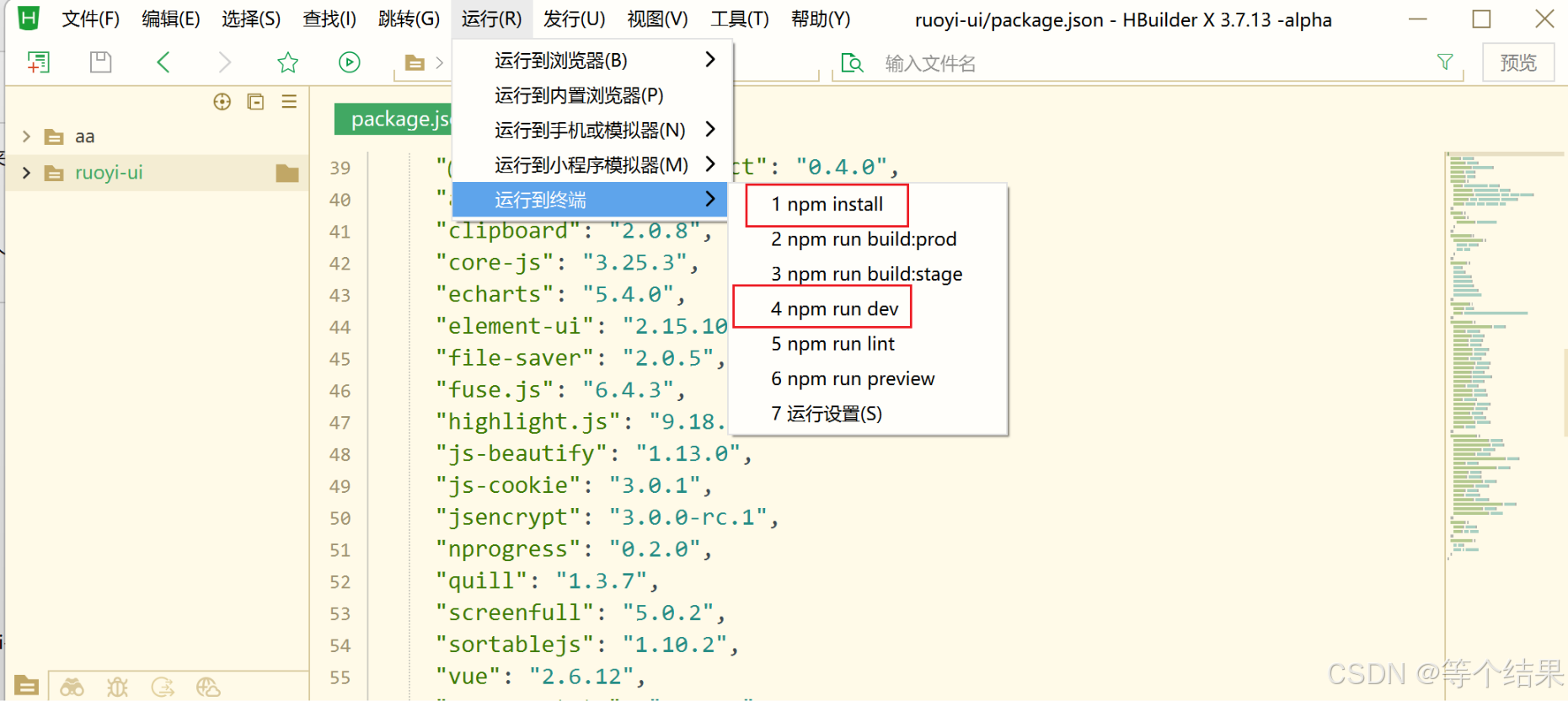Click the new file toolbar icon
Screen dimensions: 1568x701
[39, 62]
